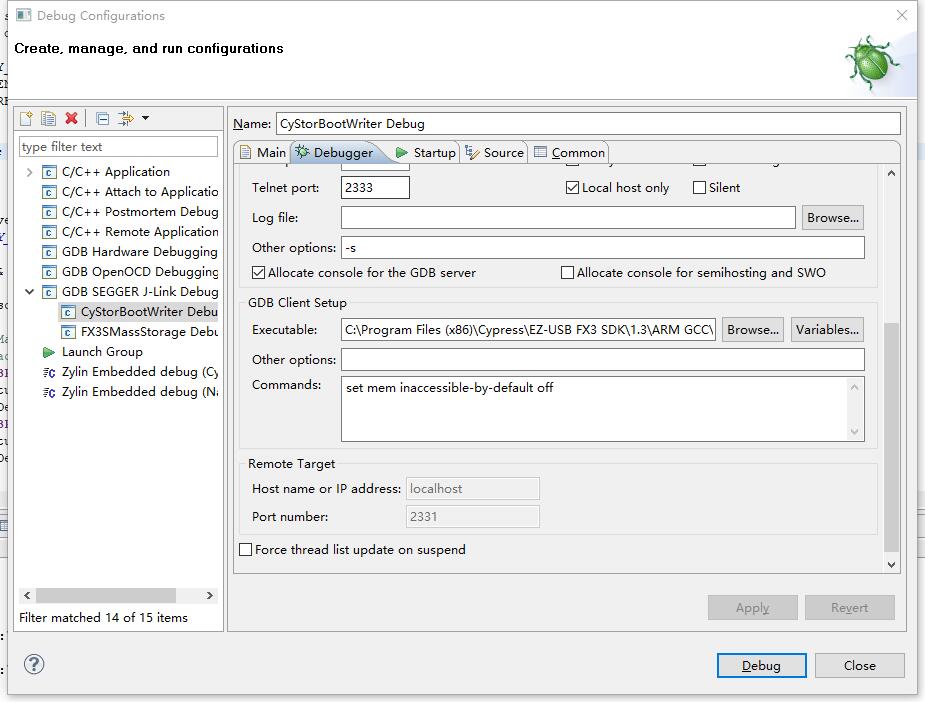The height and width of the screenshot is (702, 925).
Task: Click the Telnet port field 2333
Action: (375, 188)
